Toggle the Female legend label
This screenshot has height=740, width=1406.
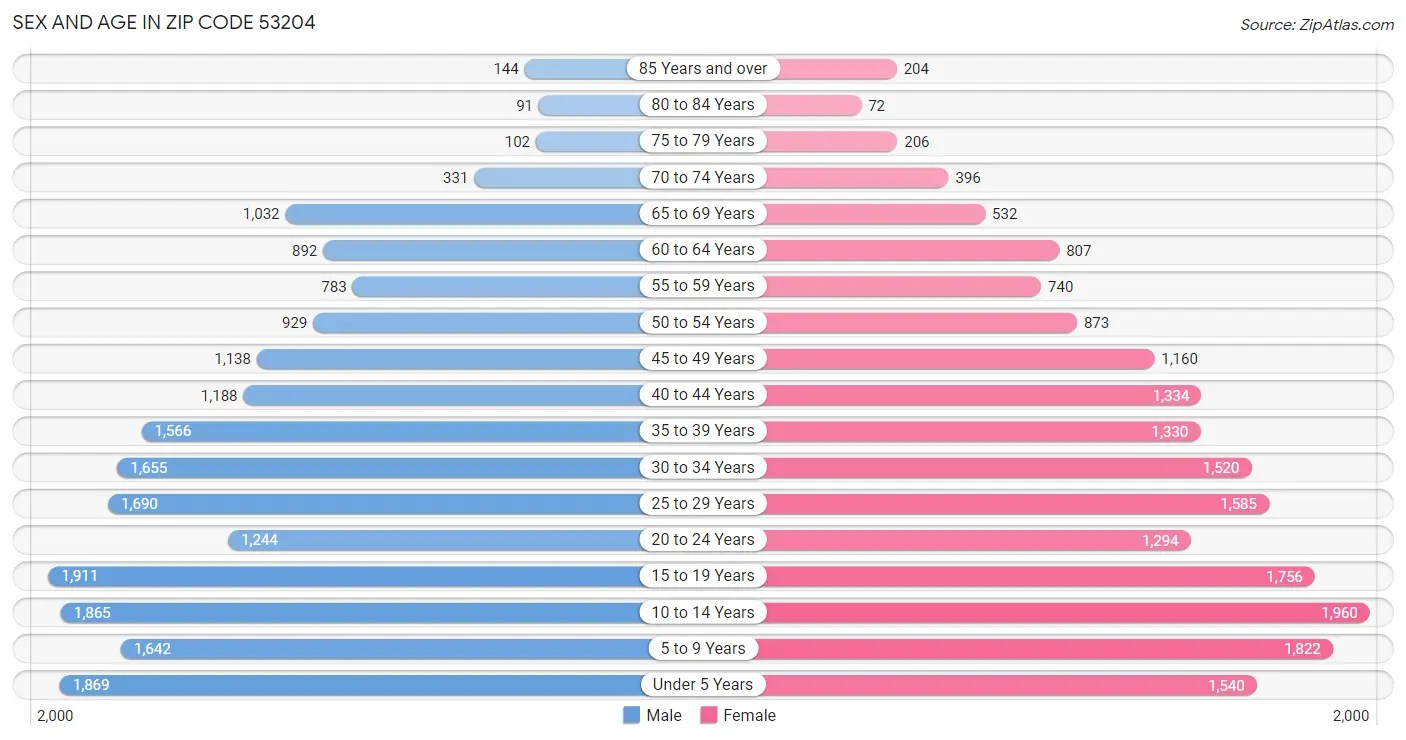coord(749,715)
